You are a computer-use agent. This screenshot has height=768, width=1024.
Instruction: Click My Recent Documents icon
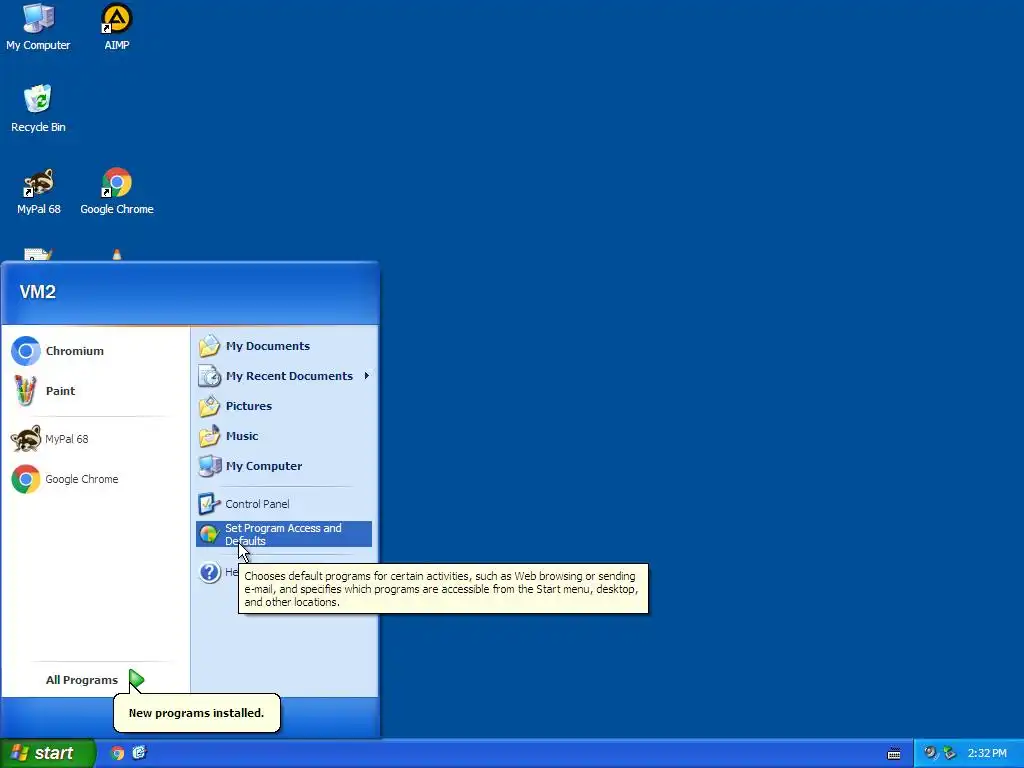pyautogui.click(x=210, y=376)
